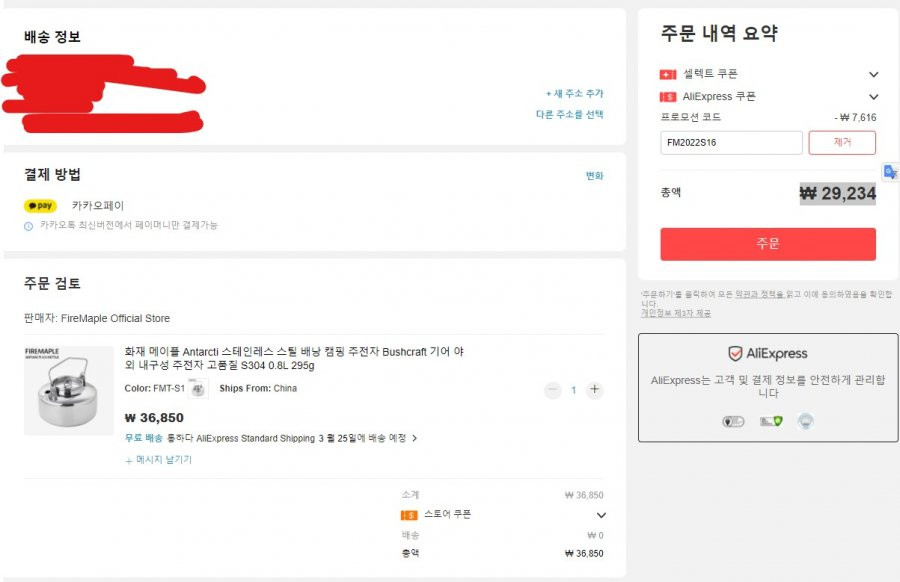Click 다른 주소를 선택 link
Screen dimensions: 900x582
click(569, 114)
